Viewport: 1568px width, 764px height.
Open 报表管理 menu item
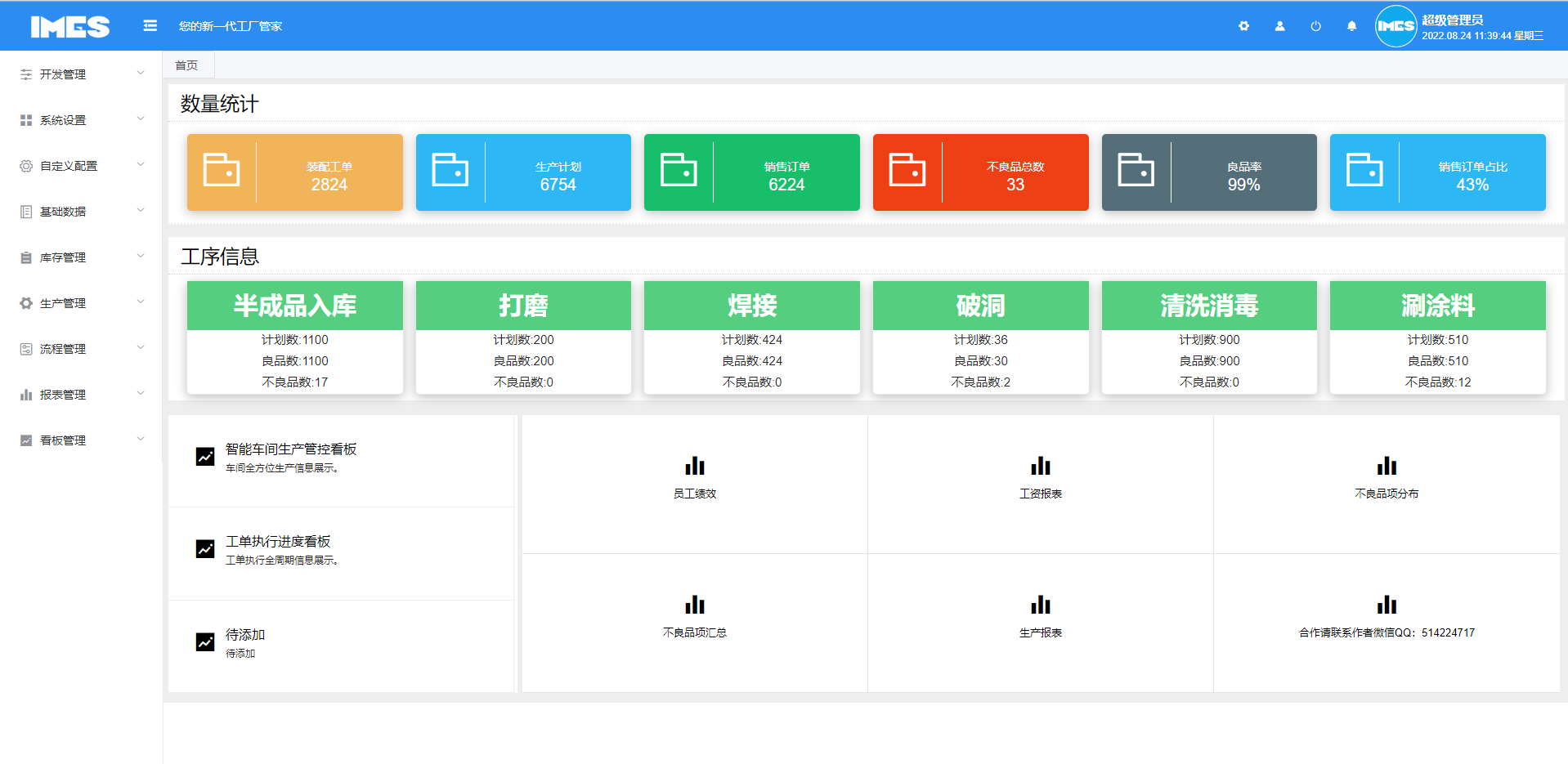click(x=82, y=395)
